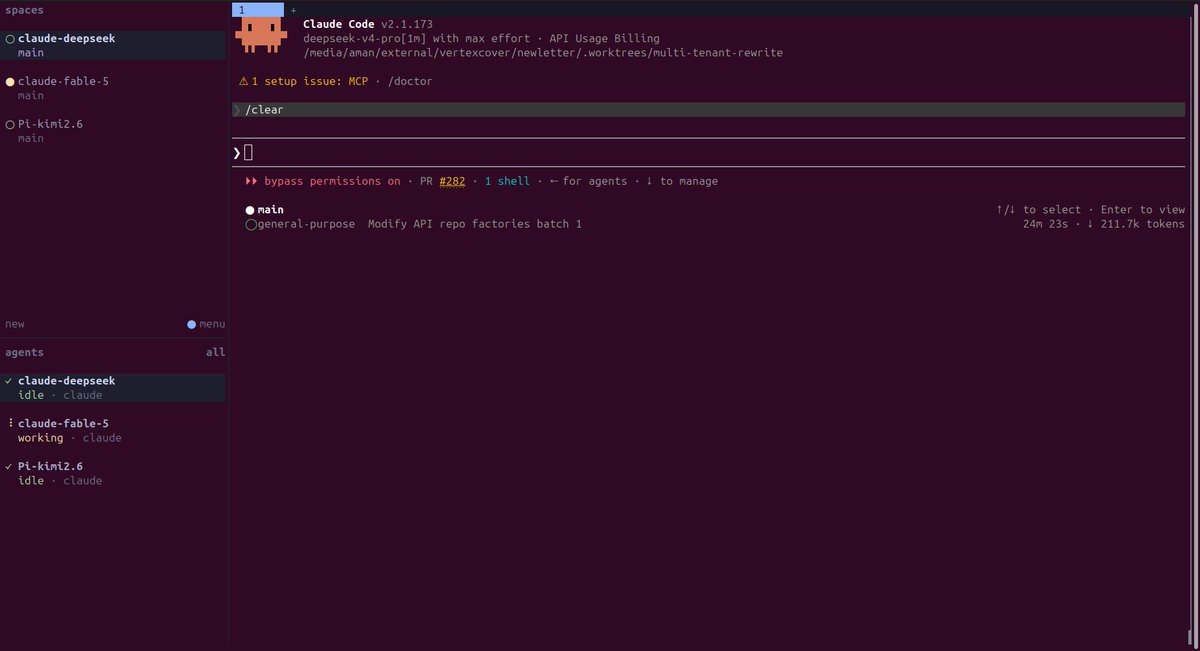
Task: Click the worktree path text in header
Action: (x=543, y=53)
